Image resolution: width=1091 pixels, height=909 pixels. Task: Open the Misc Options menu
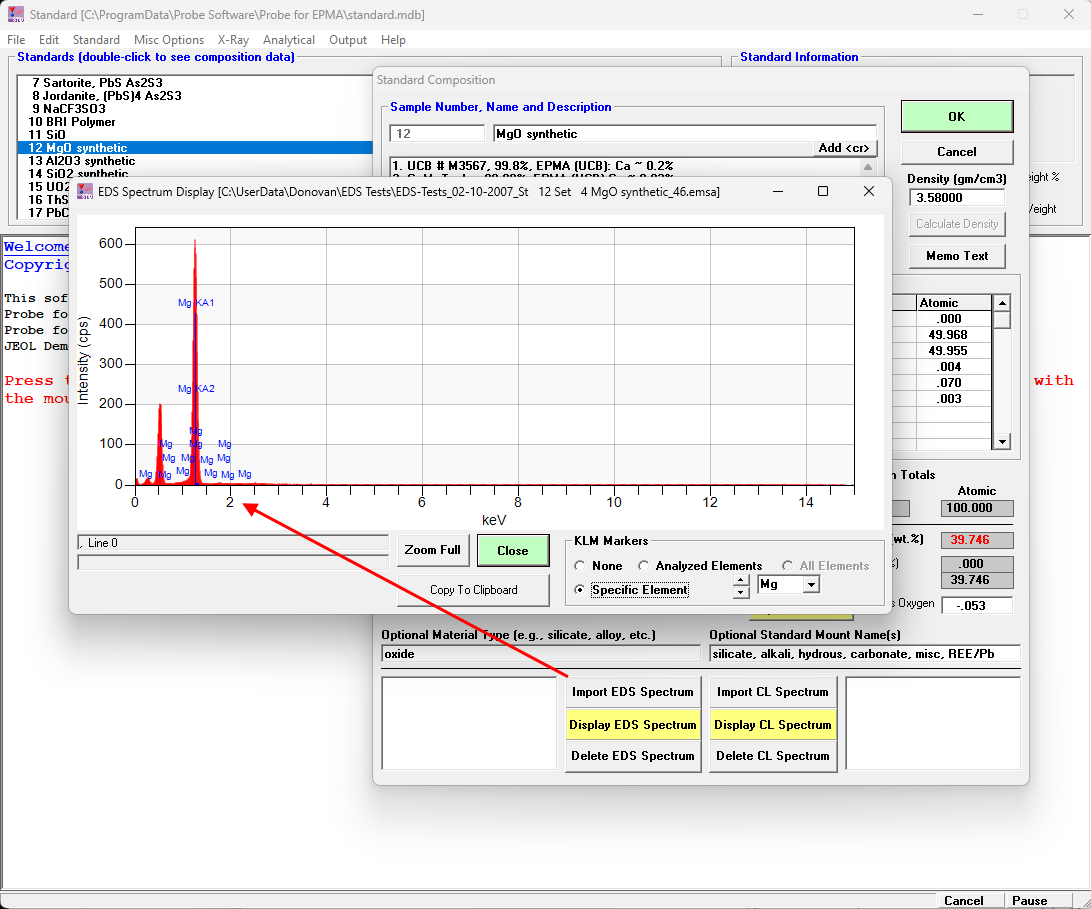tap(169, 40)
